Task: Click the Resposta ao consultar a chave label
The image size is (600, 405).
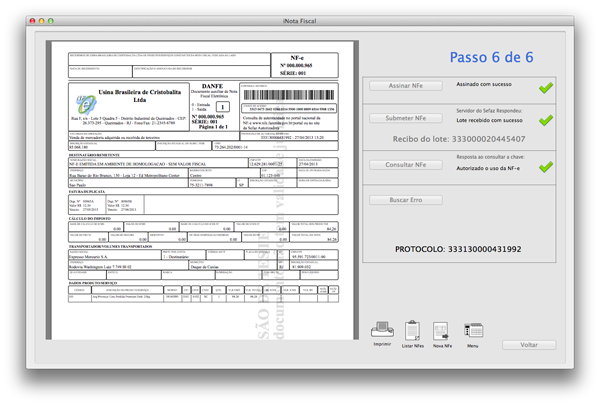Action: tap(490, 157)
